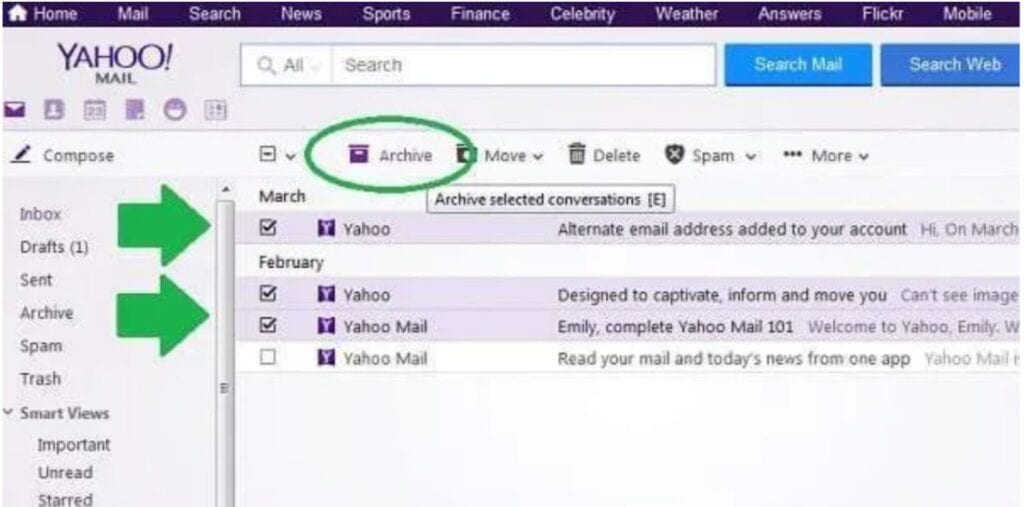1024x507 pixels.
Task: Open the Spam folder in the sidebar
Action: point(40,346)
